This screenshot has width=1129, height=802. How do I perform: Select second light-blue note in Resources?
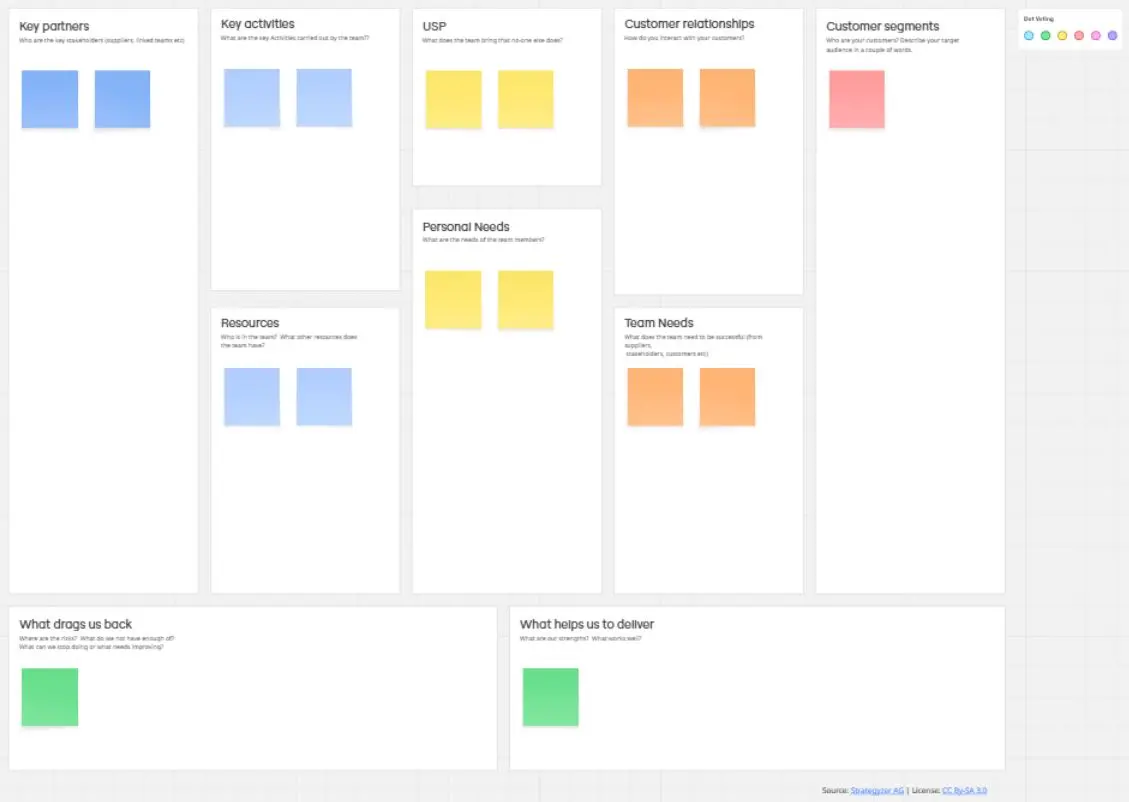pyautogui.click(x=324, y=397)
